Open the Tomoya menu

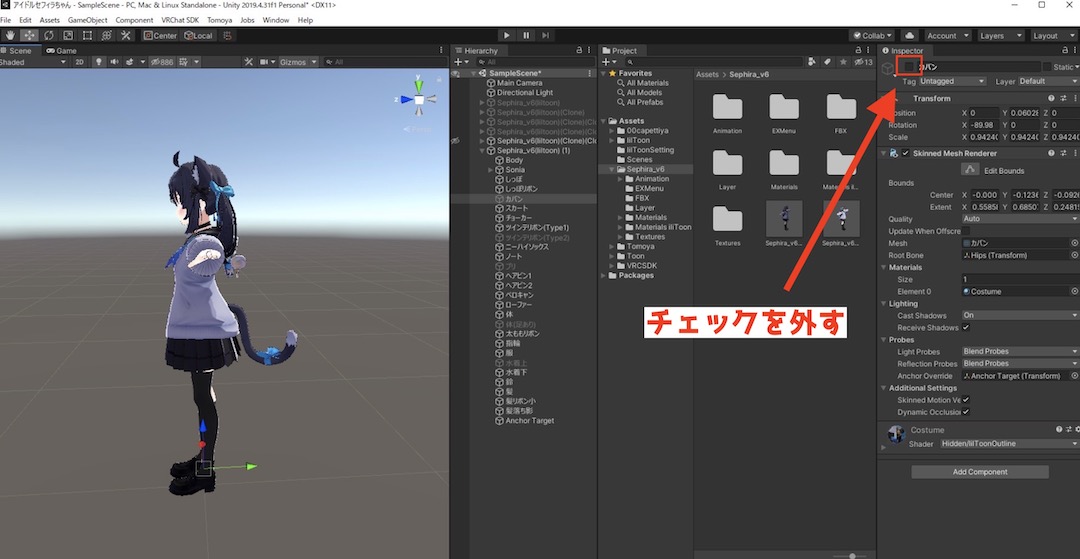pos(220,20)
